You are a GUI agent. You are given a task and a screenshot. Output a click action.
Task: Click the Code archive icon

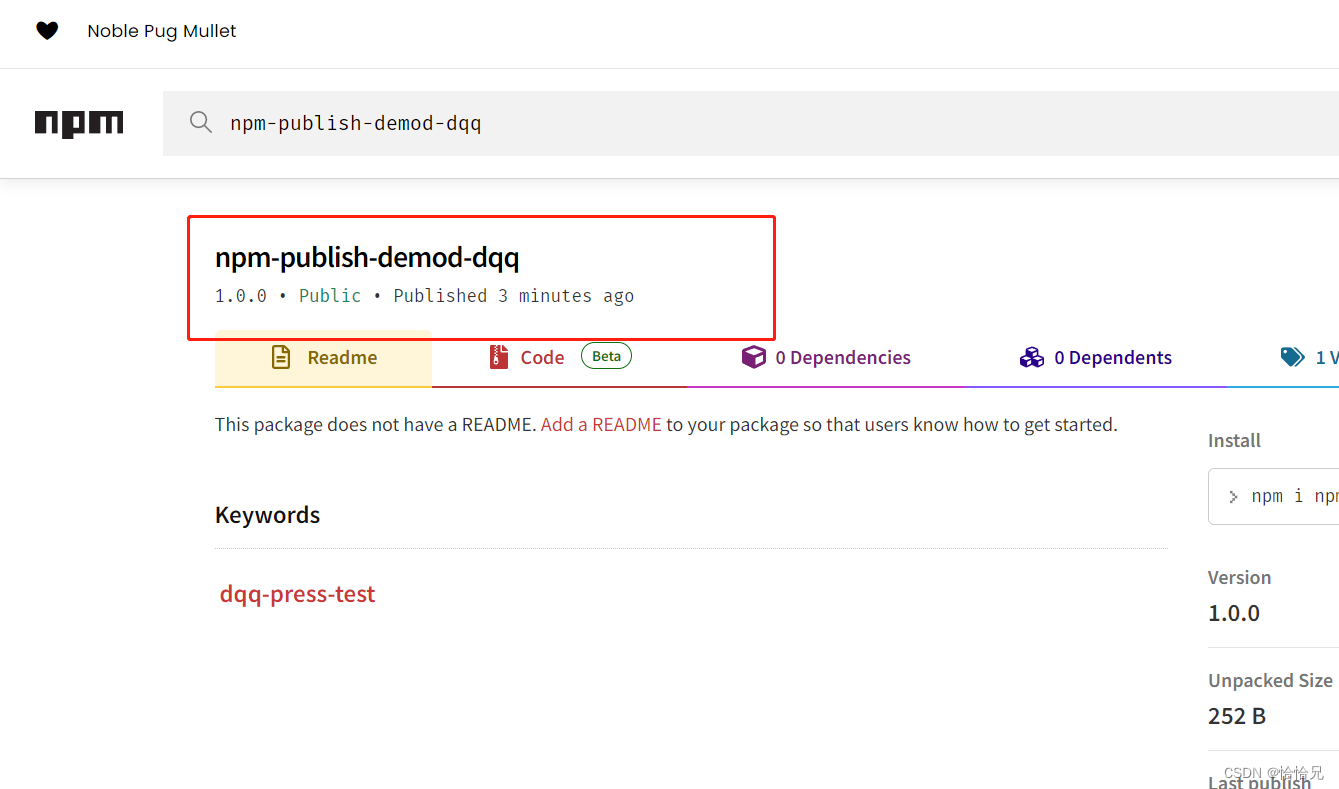[x=499, y=357]
